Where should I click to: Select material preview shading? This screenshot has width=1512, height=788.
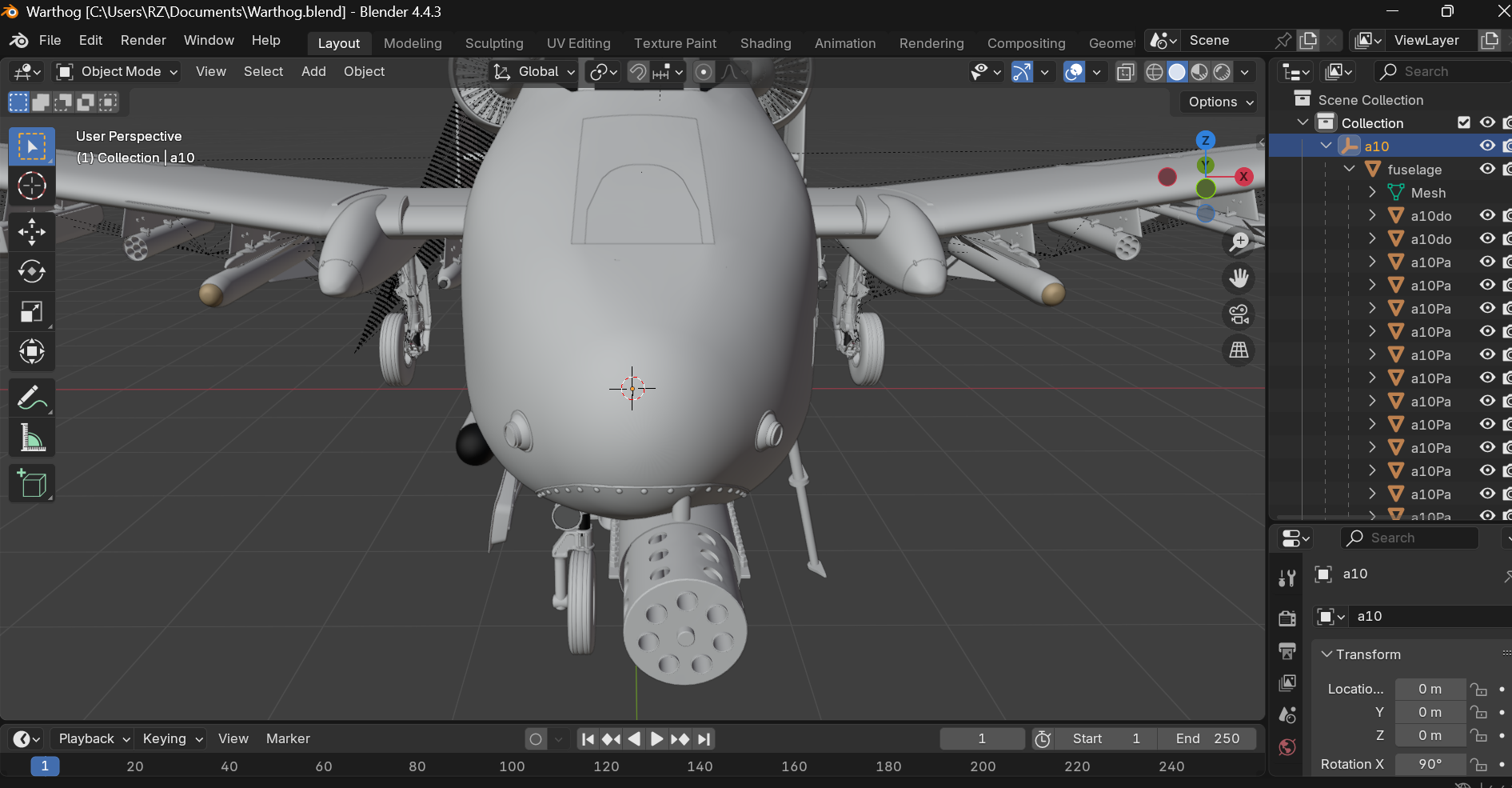click(1199, 72)
